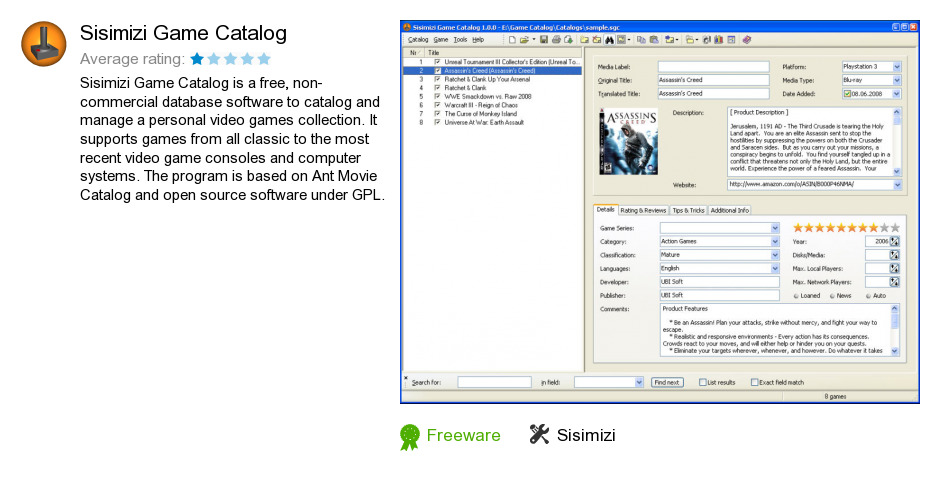Toggle checkbox for Warcraft III - Reign of Chaos
940x481 pixels.
click(x=438, y=105)
